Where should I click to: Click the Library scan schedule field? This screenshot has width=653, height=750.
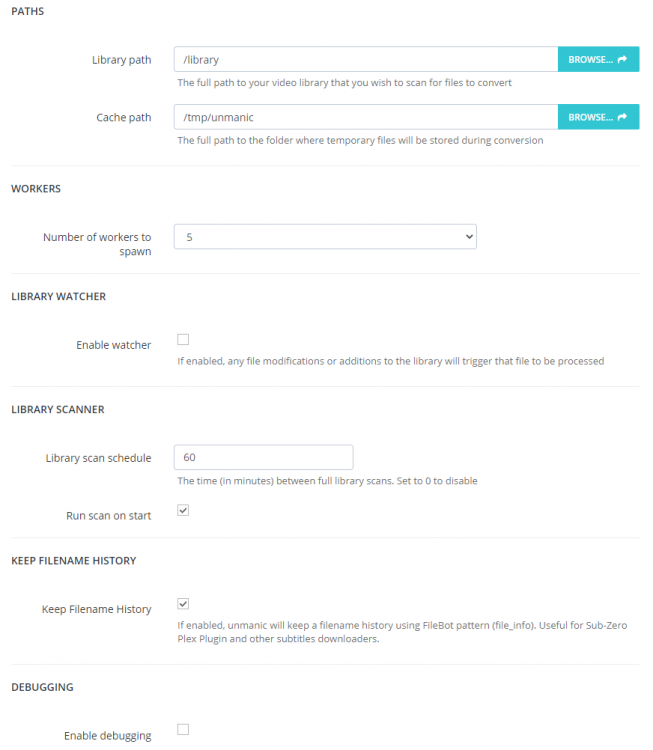(x=263, y=457)
